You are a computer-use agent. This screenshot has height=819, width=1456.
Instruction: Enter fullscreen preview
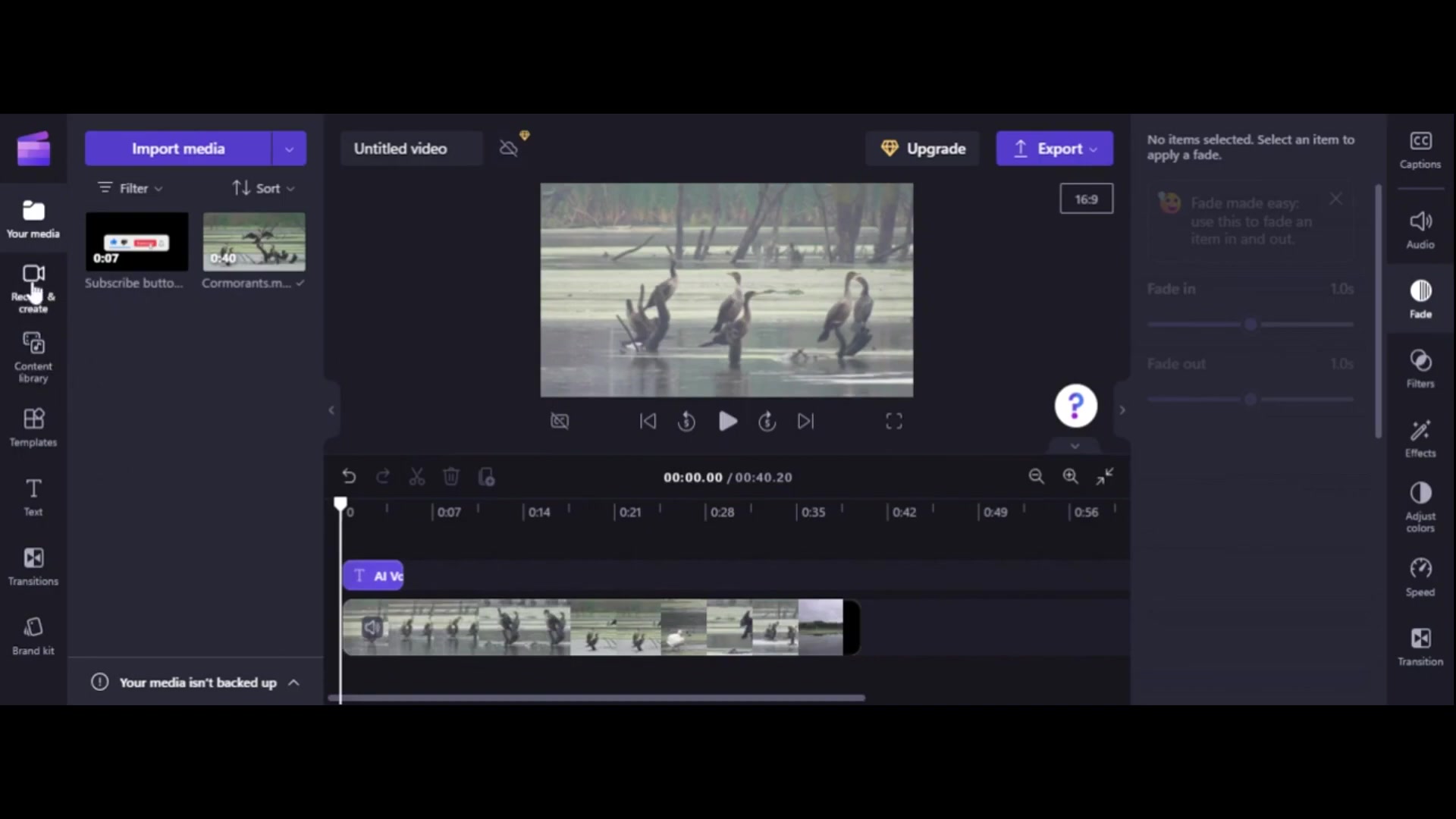click(894, 421)
